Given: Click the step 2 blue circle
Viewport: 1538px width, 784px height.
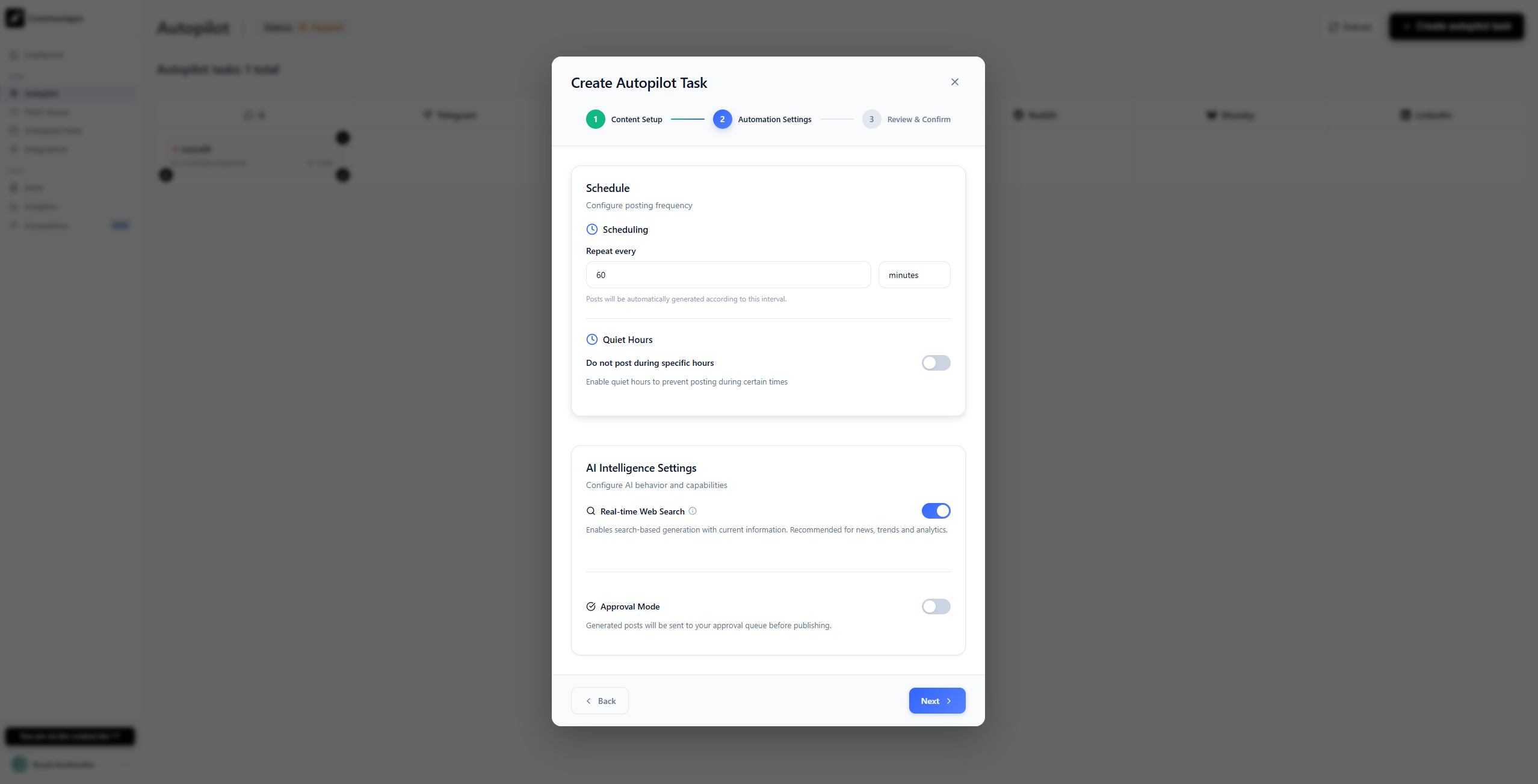Looking at the screenshot, I should tap(723, 119).
